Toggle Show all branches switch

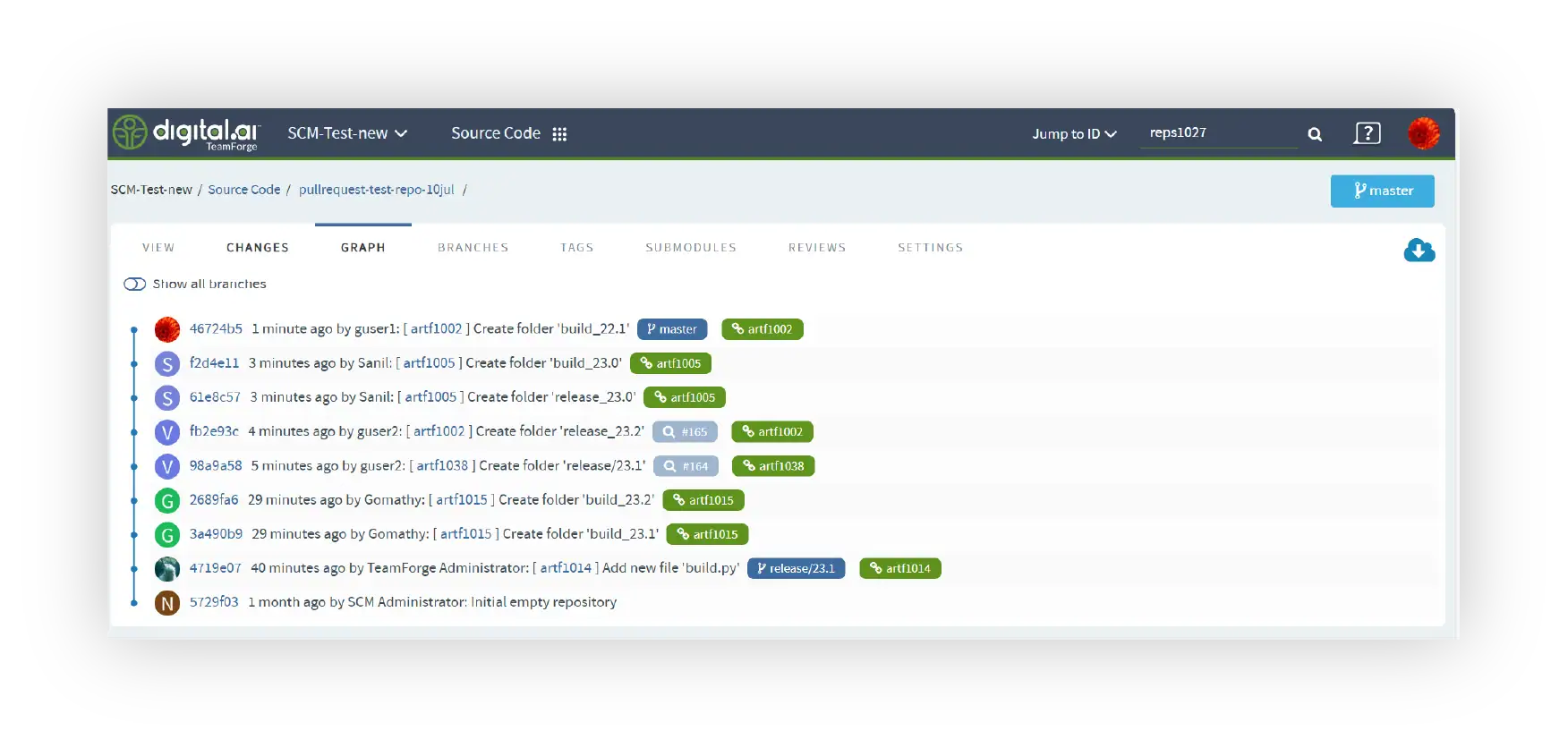[x=135, y=284]
